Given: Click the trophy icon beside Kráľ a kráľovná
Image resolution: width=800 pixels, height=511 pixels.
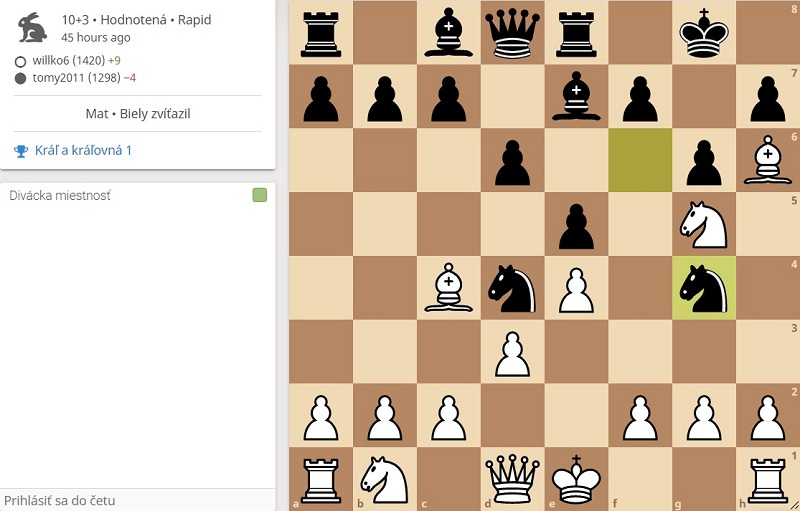Looking at the screenshot, I should 21,151.
